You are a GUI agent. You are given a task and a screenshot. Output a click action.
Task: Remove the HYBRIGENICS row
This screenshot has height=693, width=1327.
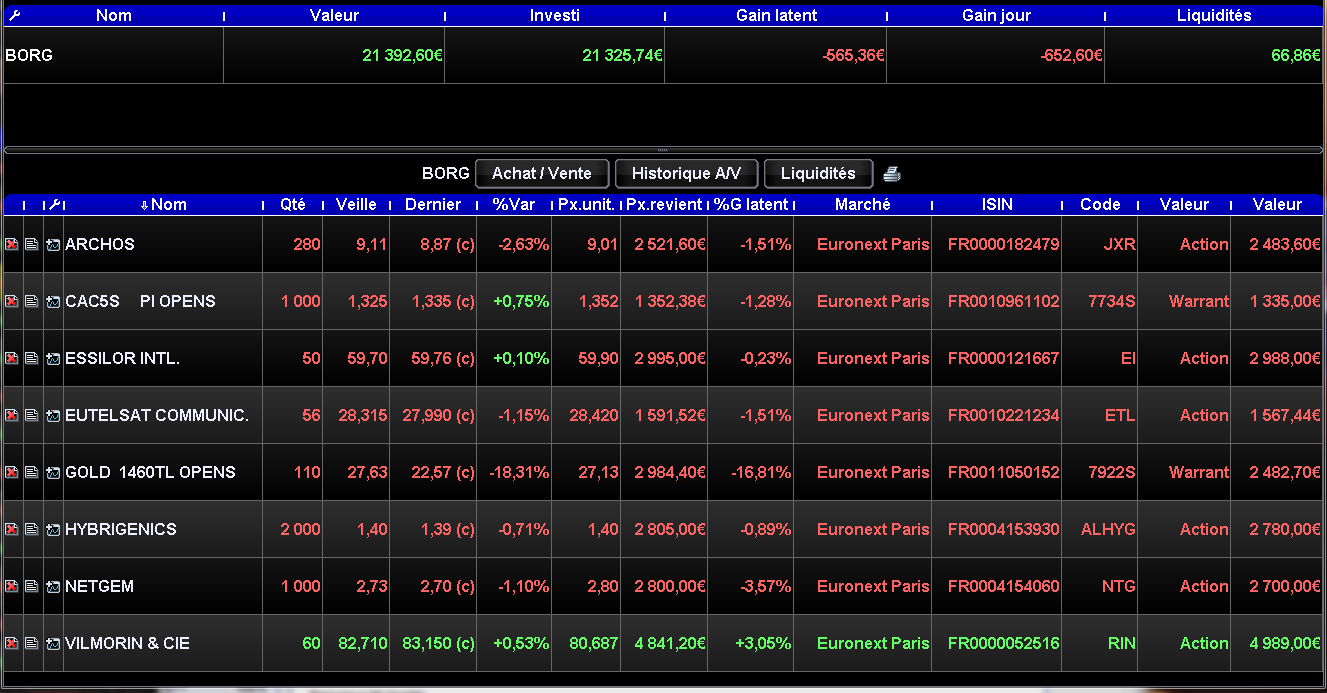click(x=12, y=529)
